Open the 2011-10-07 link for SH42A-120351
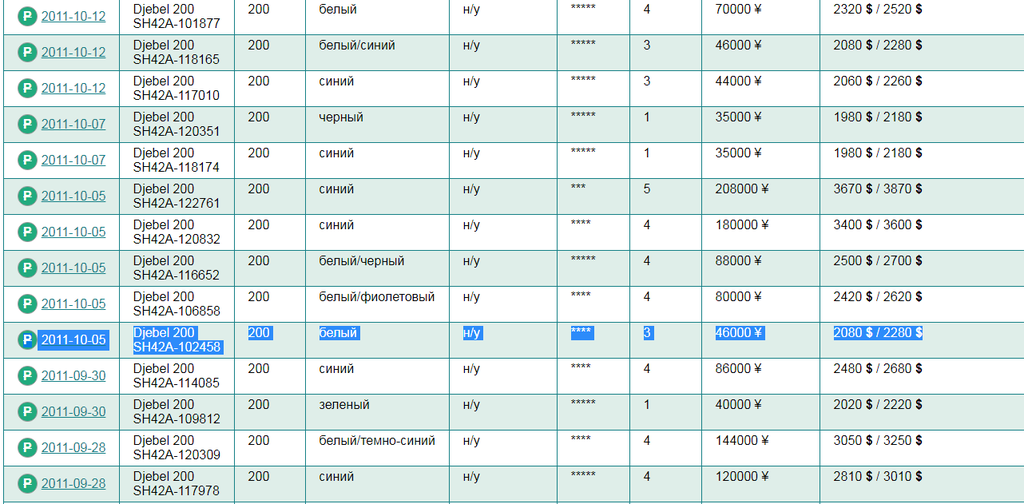This screenshot has width=1024, height=504. coord(73,125)
